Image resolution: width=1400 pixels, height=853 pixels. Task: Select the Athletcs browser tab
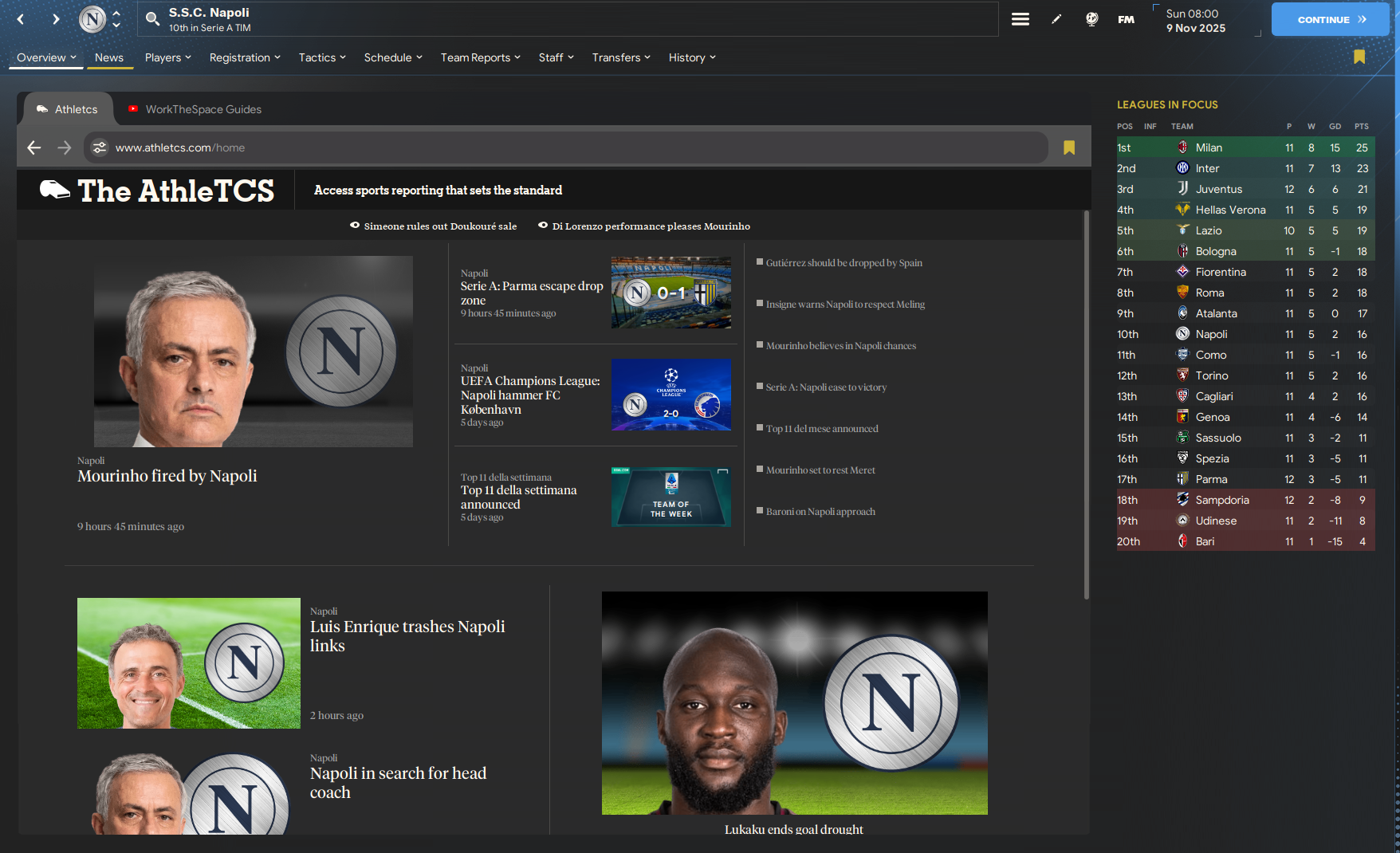click(x=67, y=109)
